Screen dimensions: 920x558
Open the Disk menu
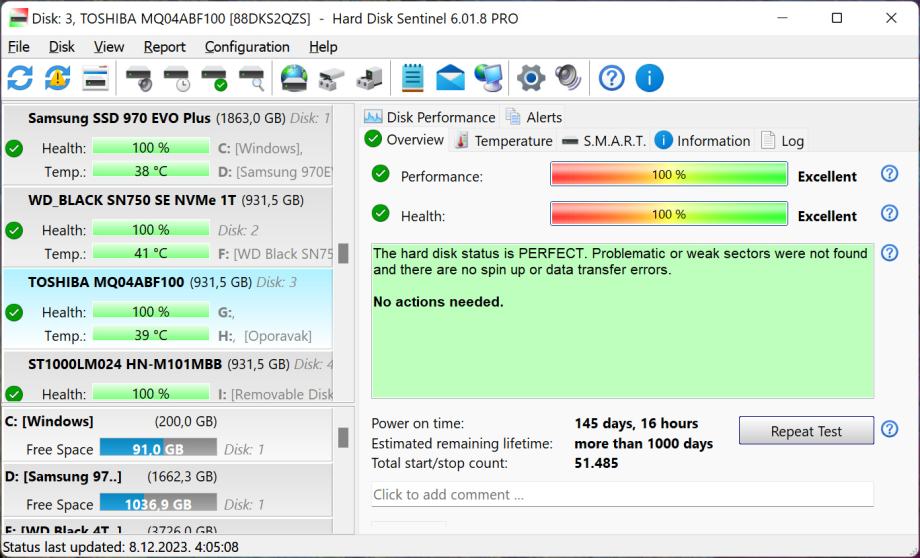pyautogui.click(x=62, y=47)
